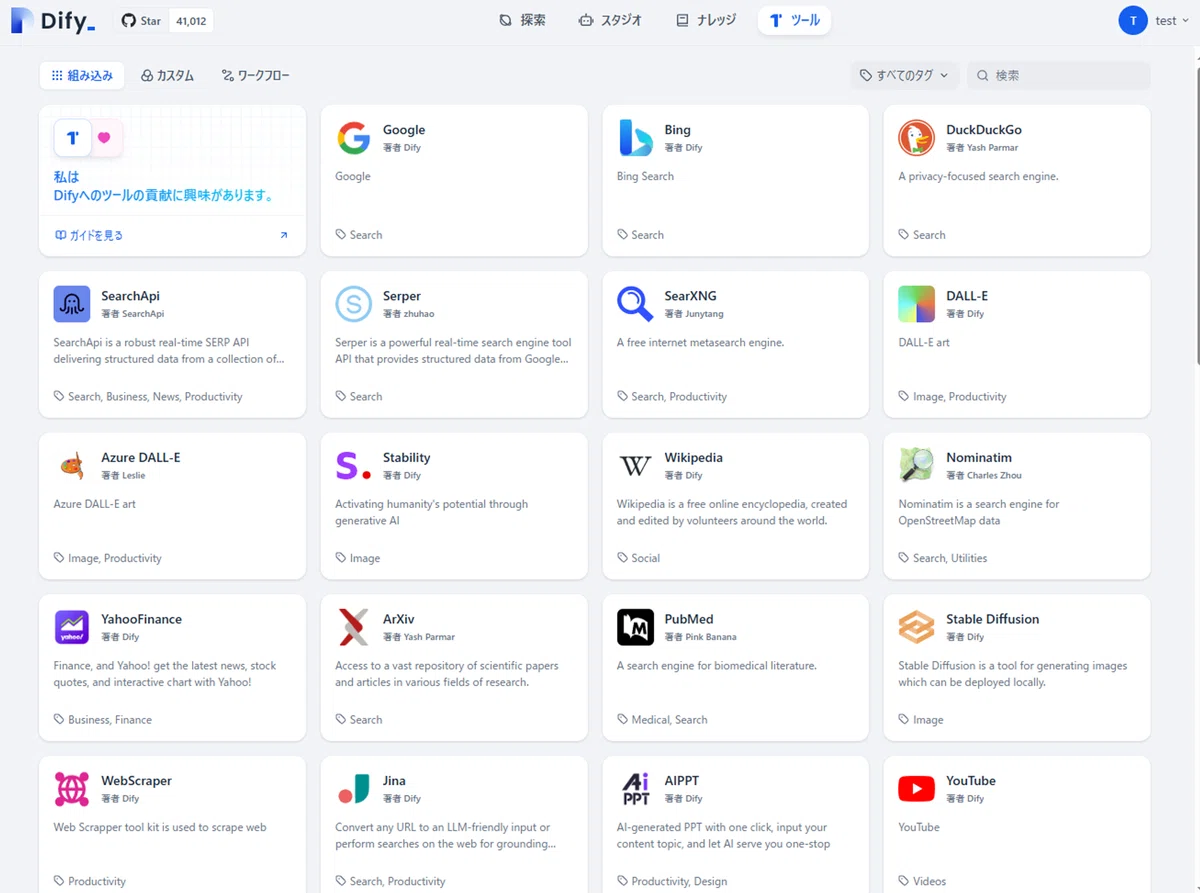Click the 'Search, Business, News, Productivity' tags
The height and width of the screenshot is (893, 1200).
pyautogui.click(x=155, y=397)
